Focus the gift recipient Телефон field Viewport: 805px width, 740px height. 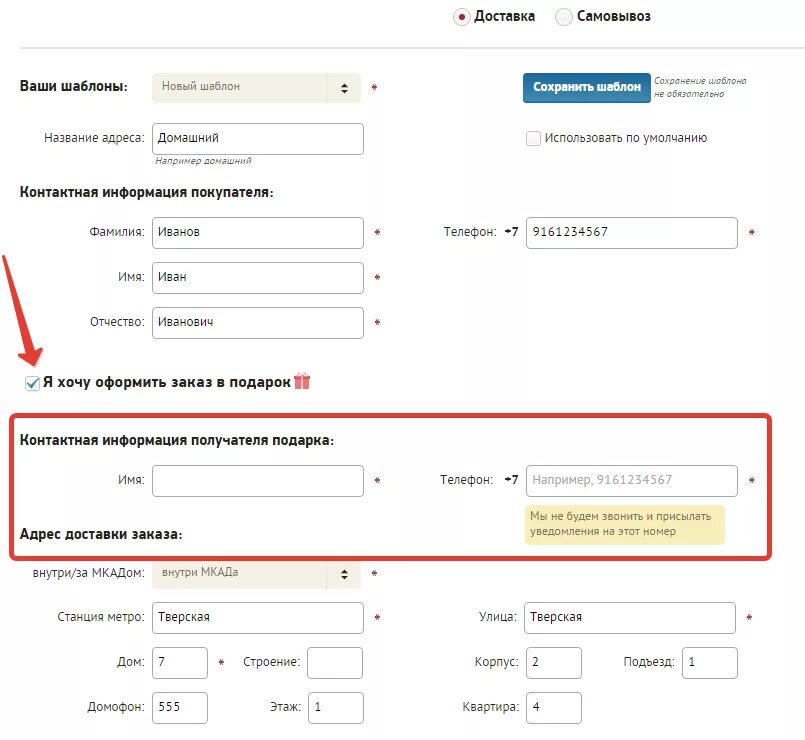[x=631, y=481]
